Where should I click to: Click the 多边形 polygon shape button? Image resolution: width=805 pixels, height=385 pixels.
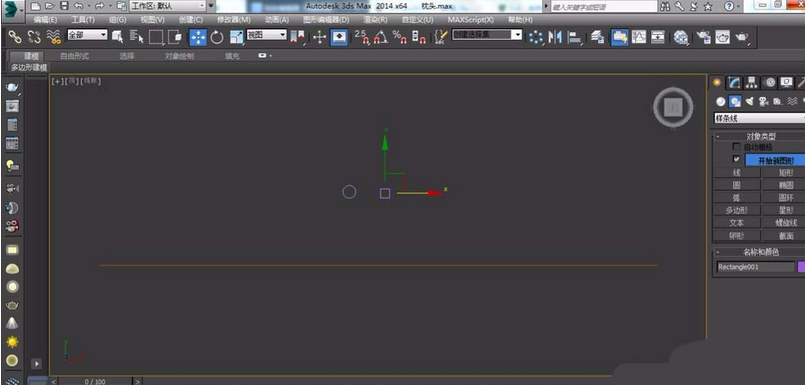click(737, 210)
